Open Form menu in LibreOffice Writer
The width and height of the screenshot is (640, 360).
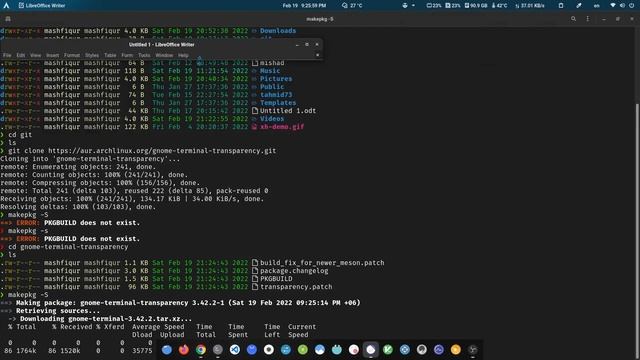(127, 55)
